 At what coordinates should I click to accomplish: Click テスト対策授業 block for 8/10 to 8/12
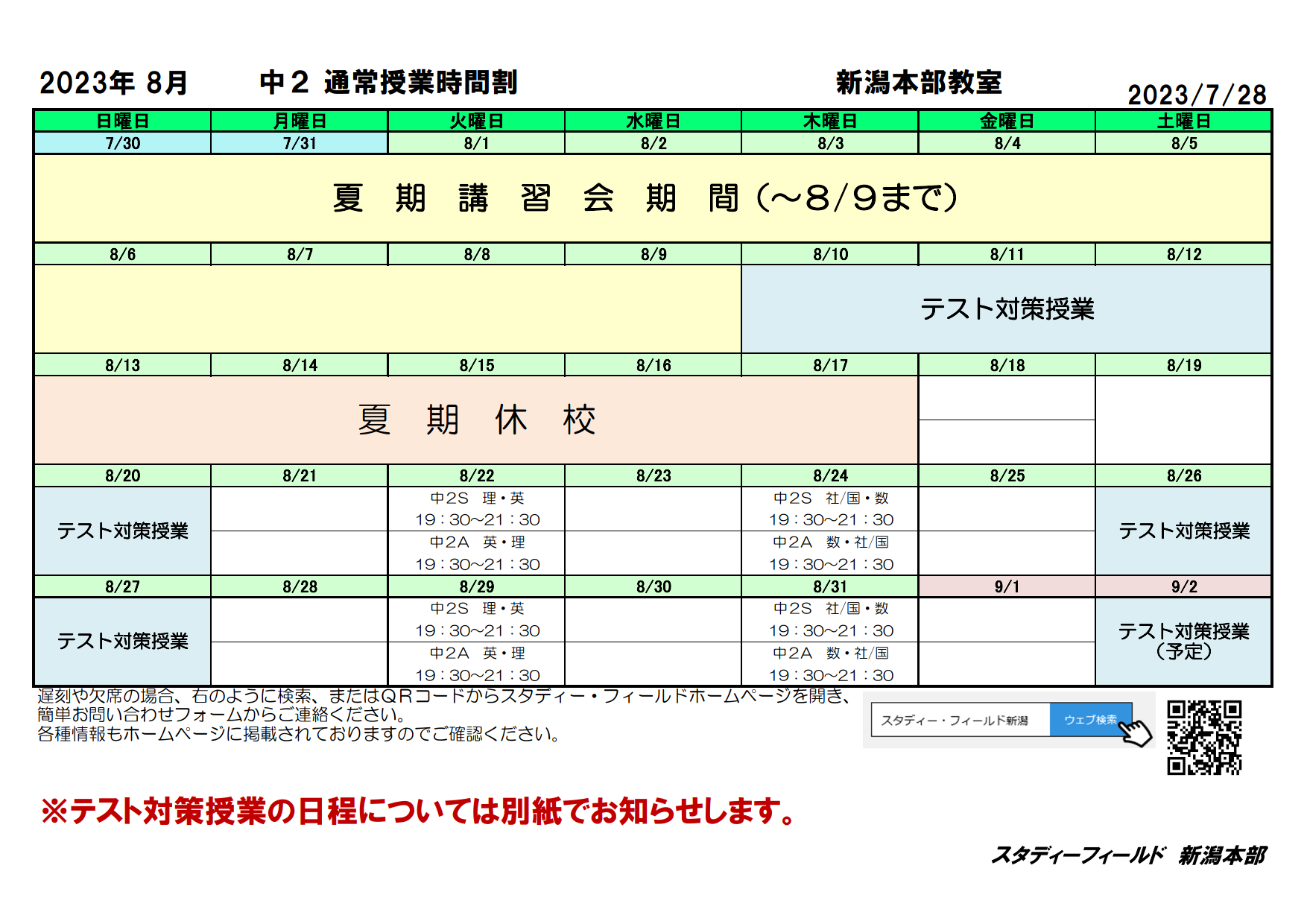[x=1007, y=308]
